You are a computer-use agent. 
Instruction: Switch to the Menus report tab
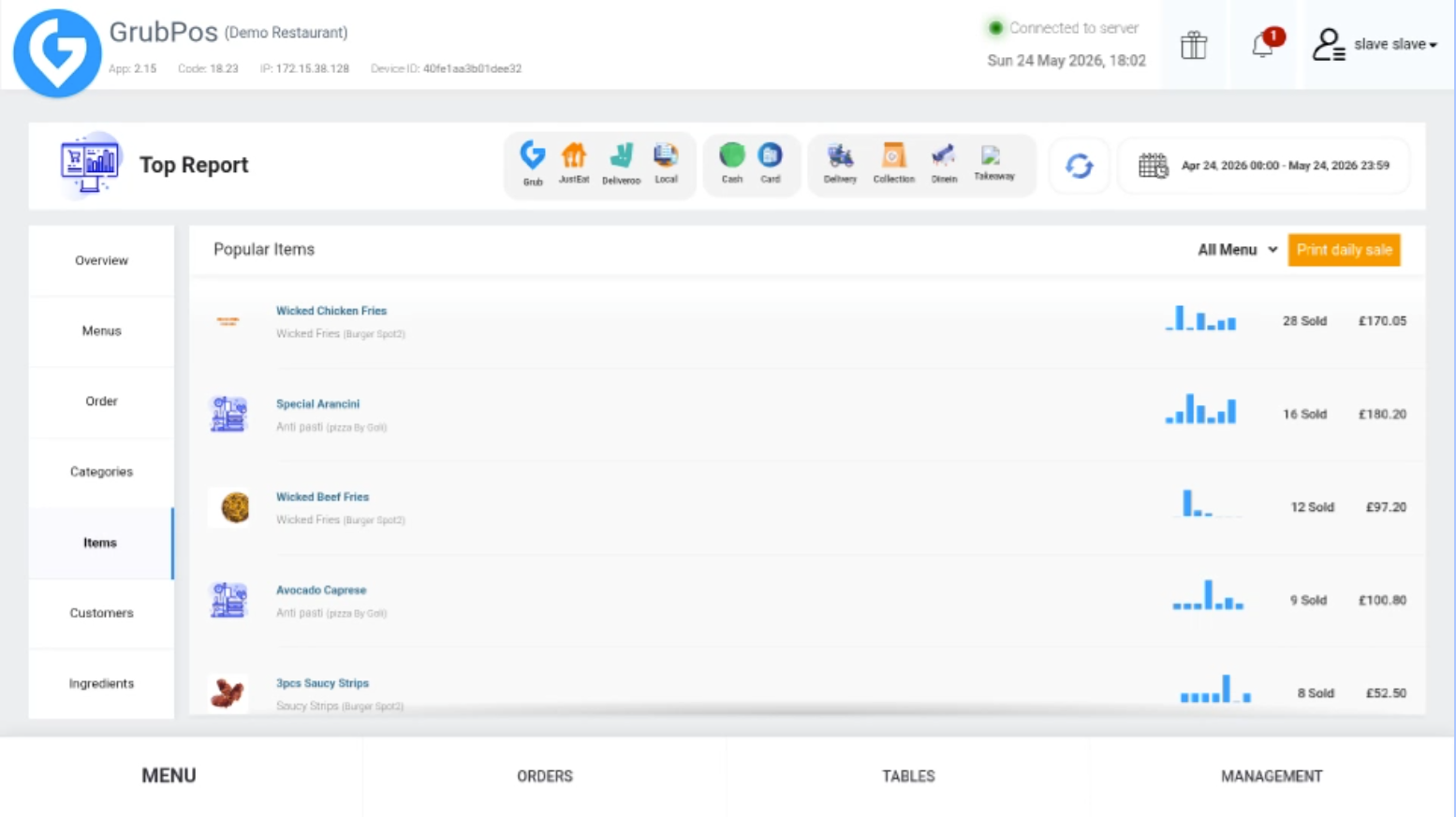pos(101,330)
